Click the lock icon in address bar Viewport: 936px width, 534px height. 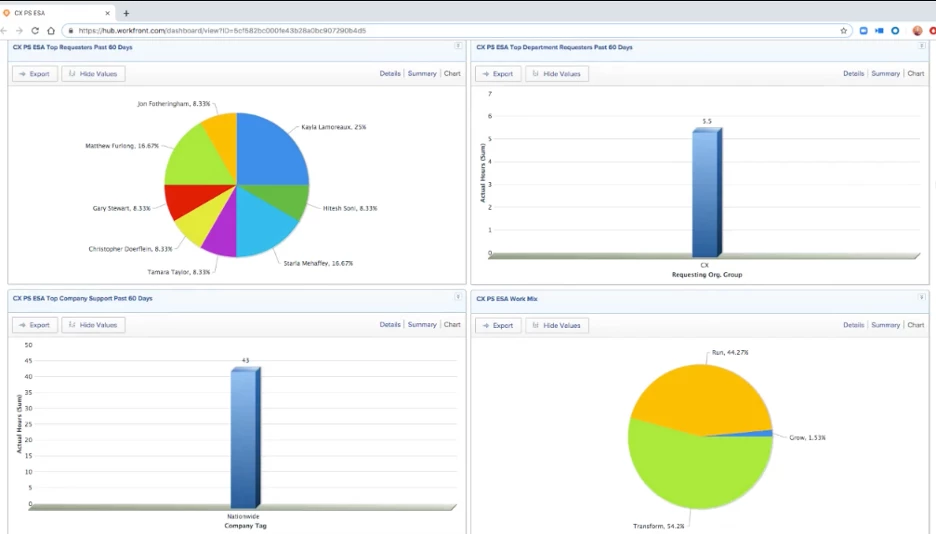(70, 30)
